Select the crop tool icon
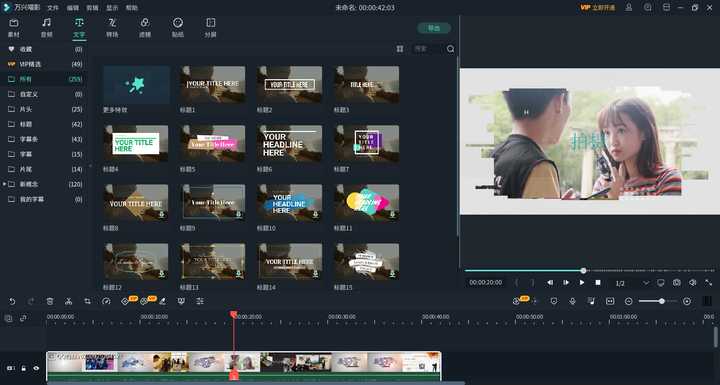The image size is (720, 385). 87,301
